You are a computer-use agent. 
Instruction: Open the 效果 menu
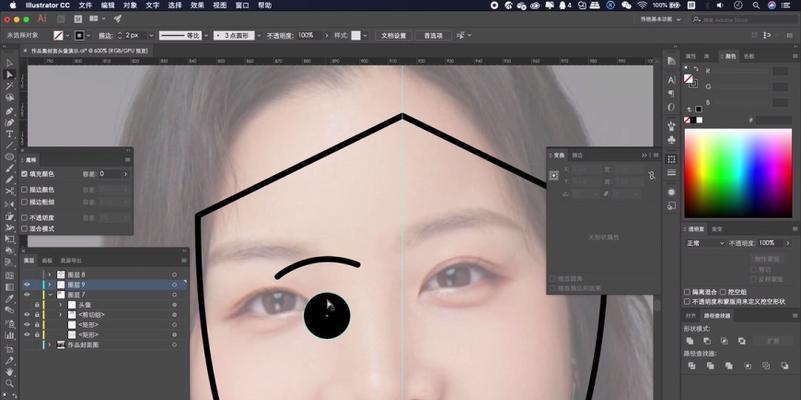197,5
